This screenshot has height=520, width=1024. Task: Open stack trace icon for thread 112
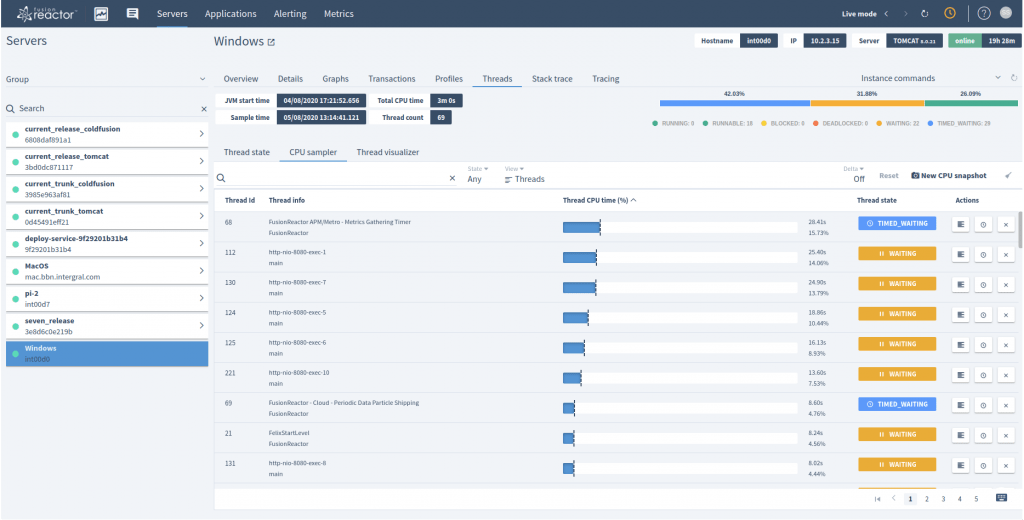click(x=961, y=254)
